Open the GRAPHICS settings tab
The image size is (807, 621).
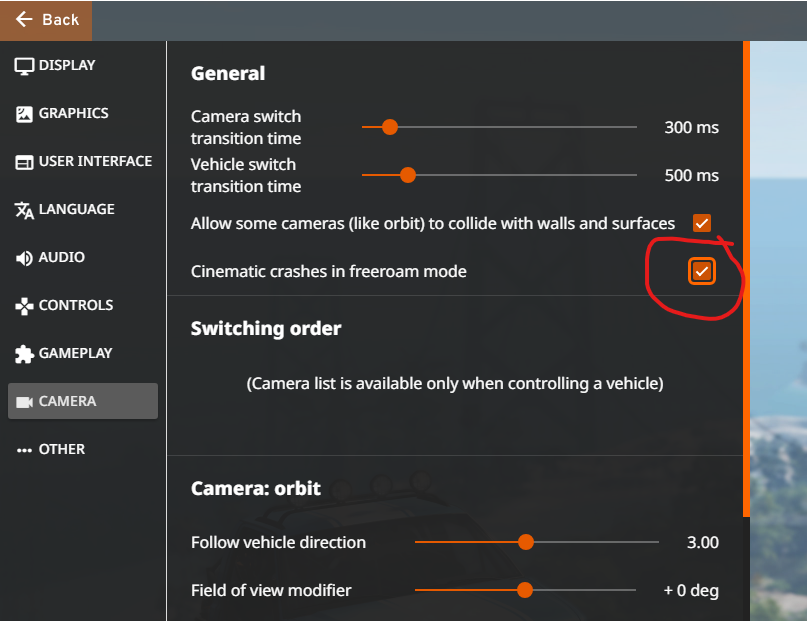(x=73, y=114)
